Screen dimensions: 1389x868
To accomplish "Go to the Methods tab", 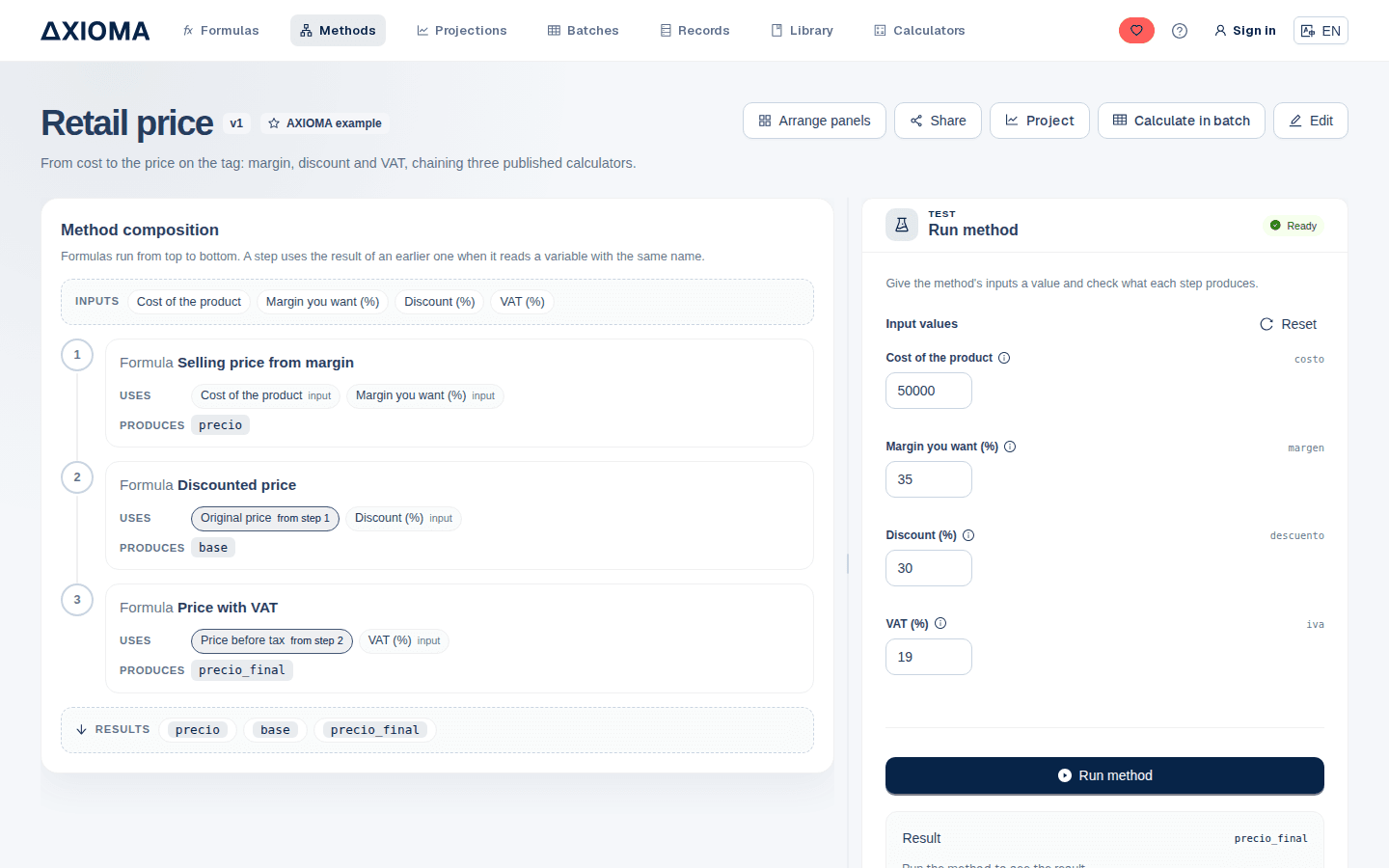I will (338, 31).
